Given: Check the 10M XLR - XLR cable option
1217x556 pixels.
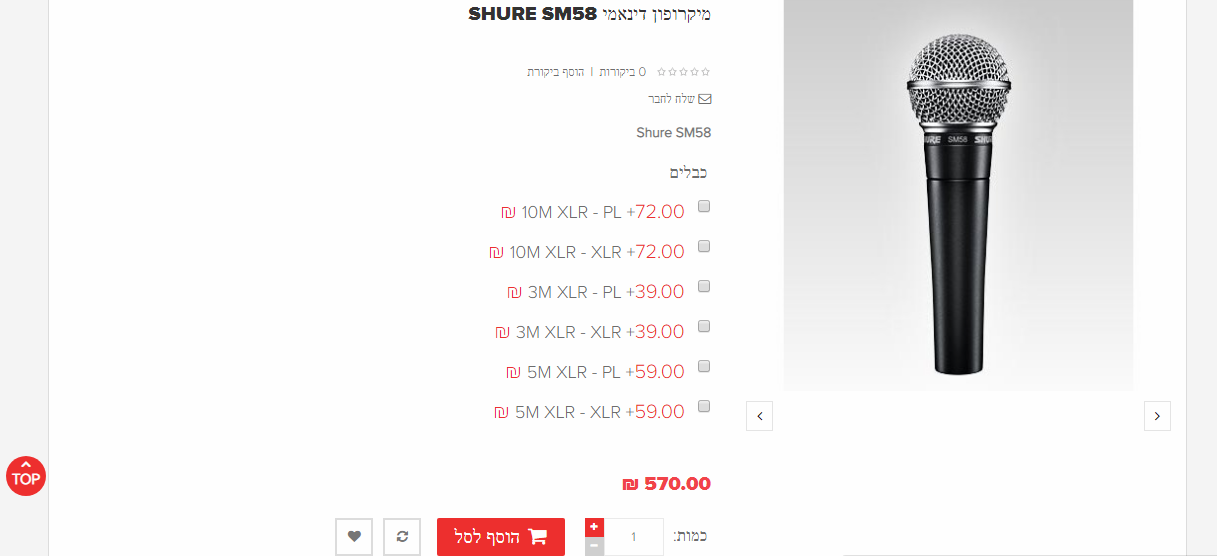Looking at the screenshot, I should coord(704,246).
